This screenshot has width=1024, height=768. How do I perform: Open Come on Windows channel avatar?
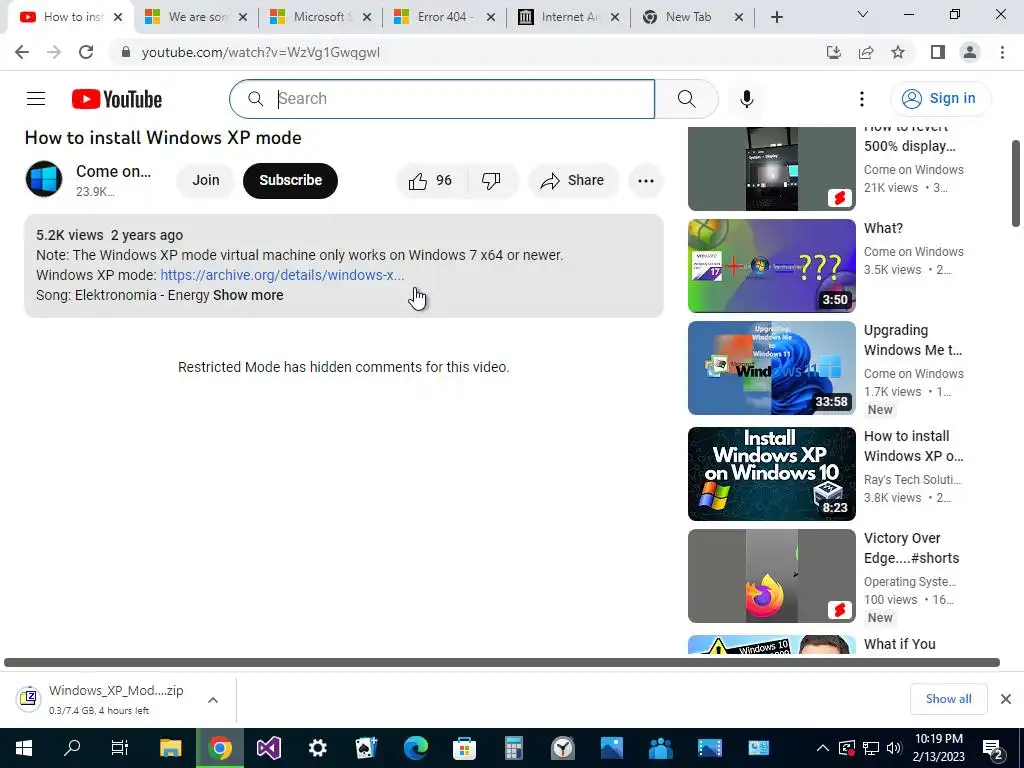(44, 179)
